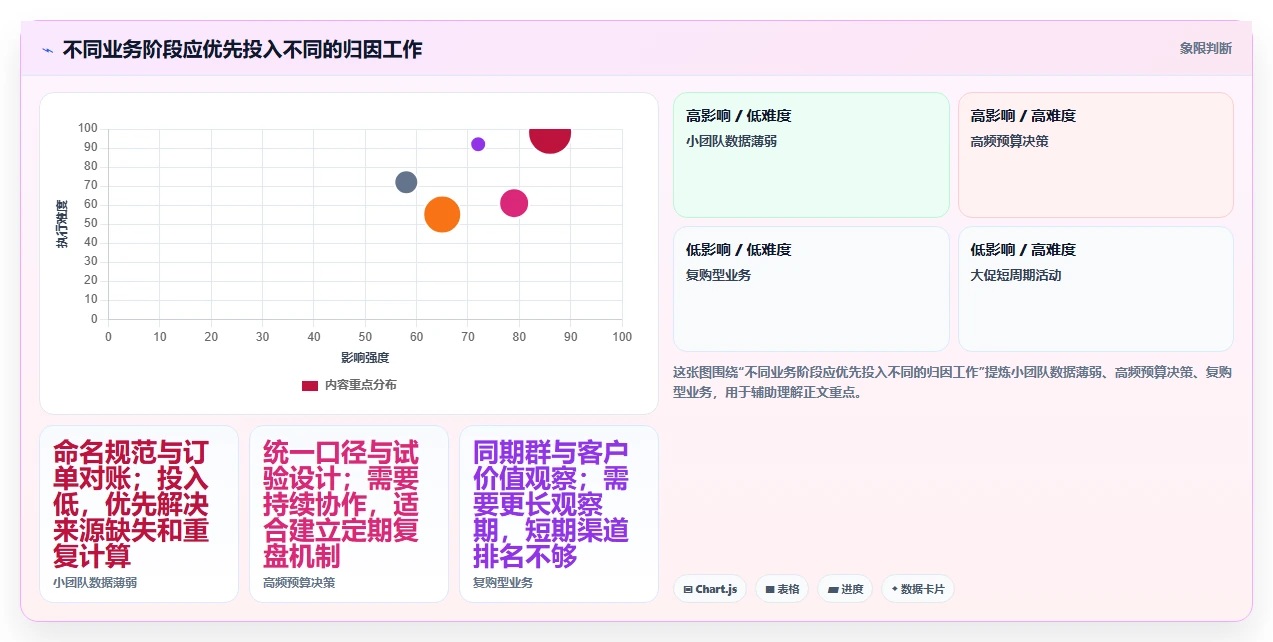Click the 复购型业务 text in low-impact quadrant
This screenshot has height=642, width=1273.
click(718, 275)
